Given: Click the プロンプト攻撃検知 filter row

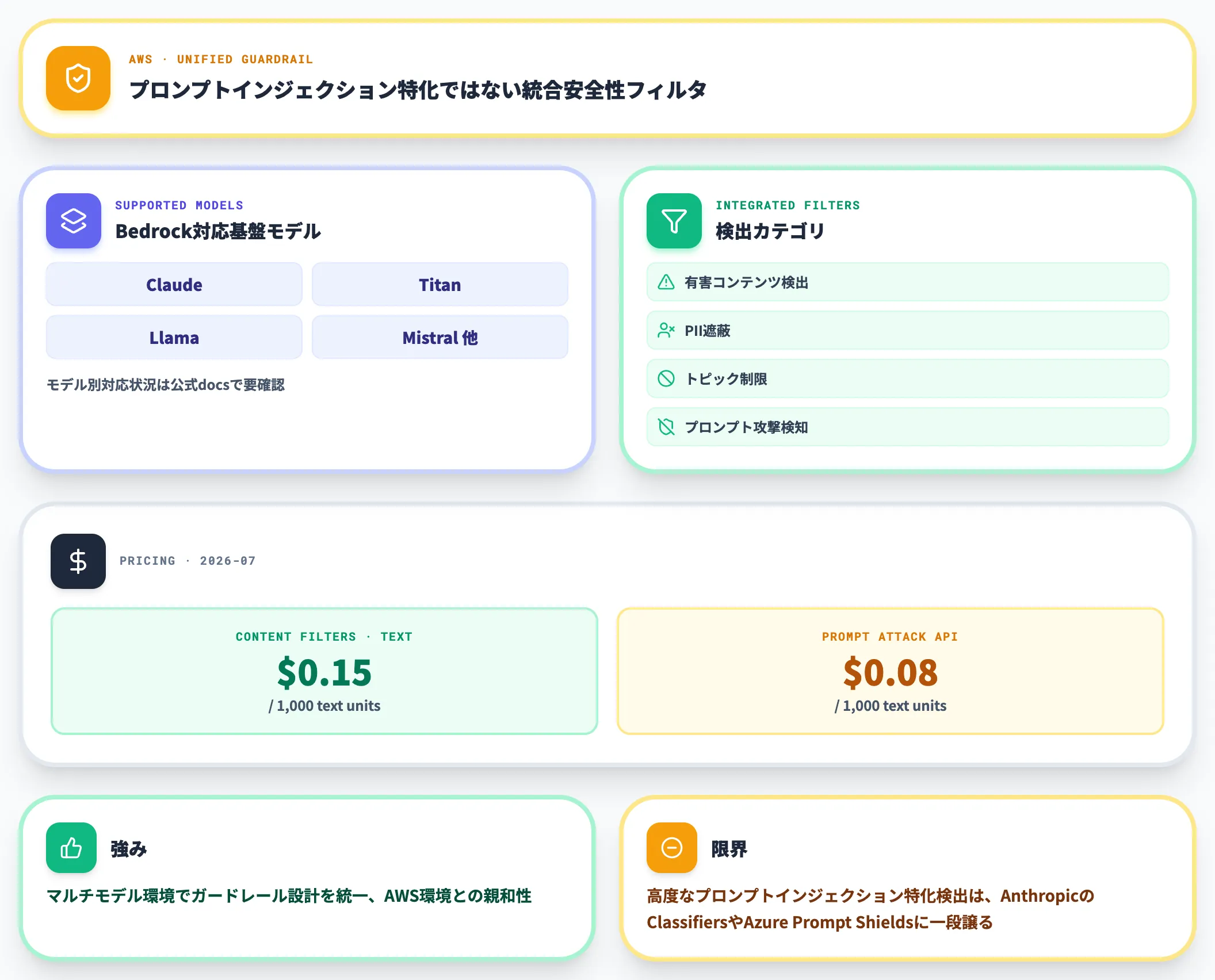Looking at the screenshot, I should coord(908,427).
